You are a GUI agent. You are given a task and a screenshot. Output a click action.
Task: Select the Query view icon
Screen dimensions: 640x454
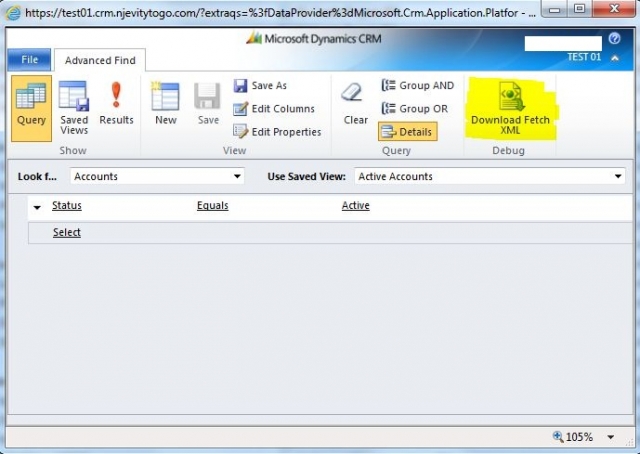[x=31, y=108]
